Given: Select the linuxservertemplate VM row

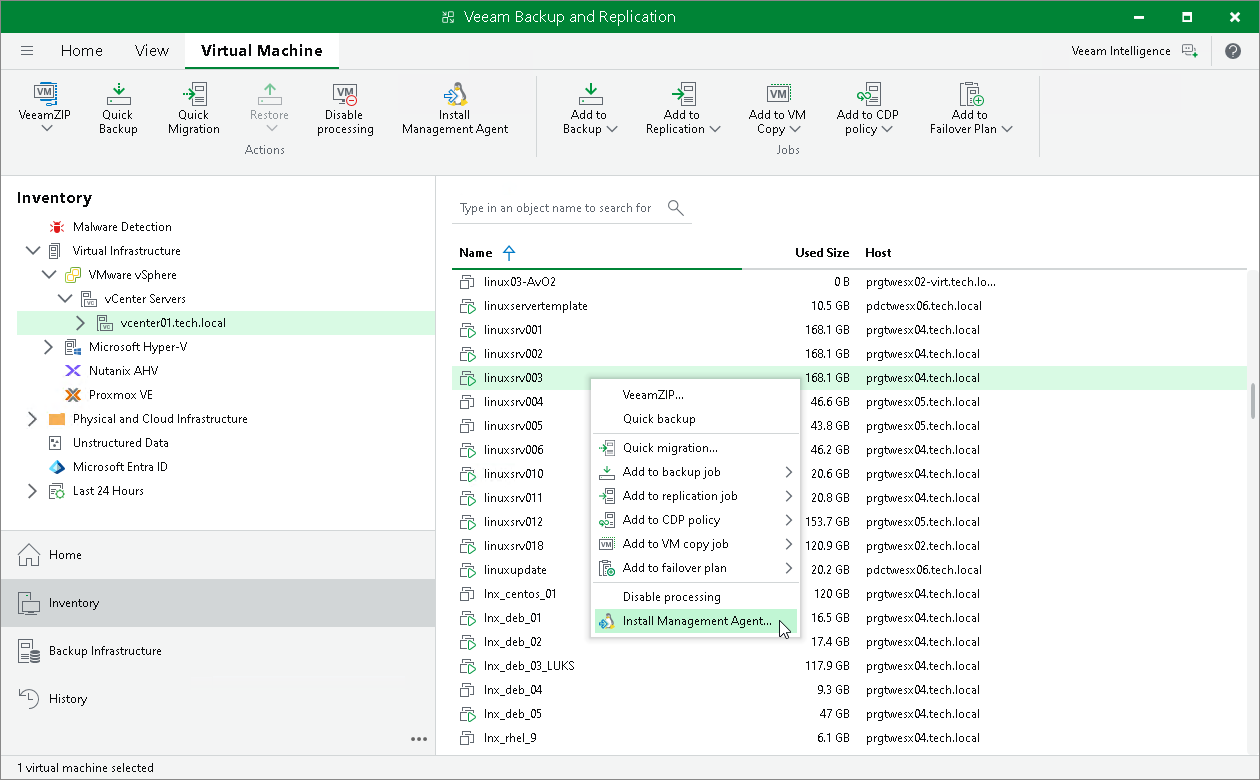Looking at the screenshot, I should pos(849,306).
